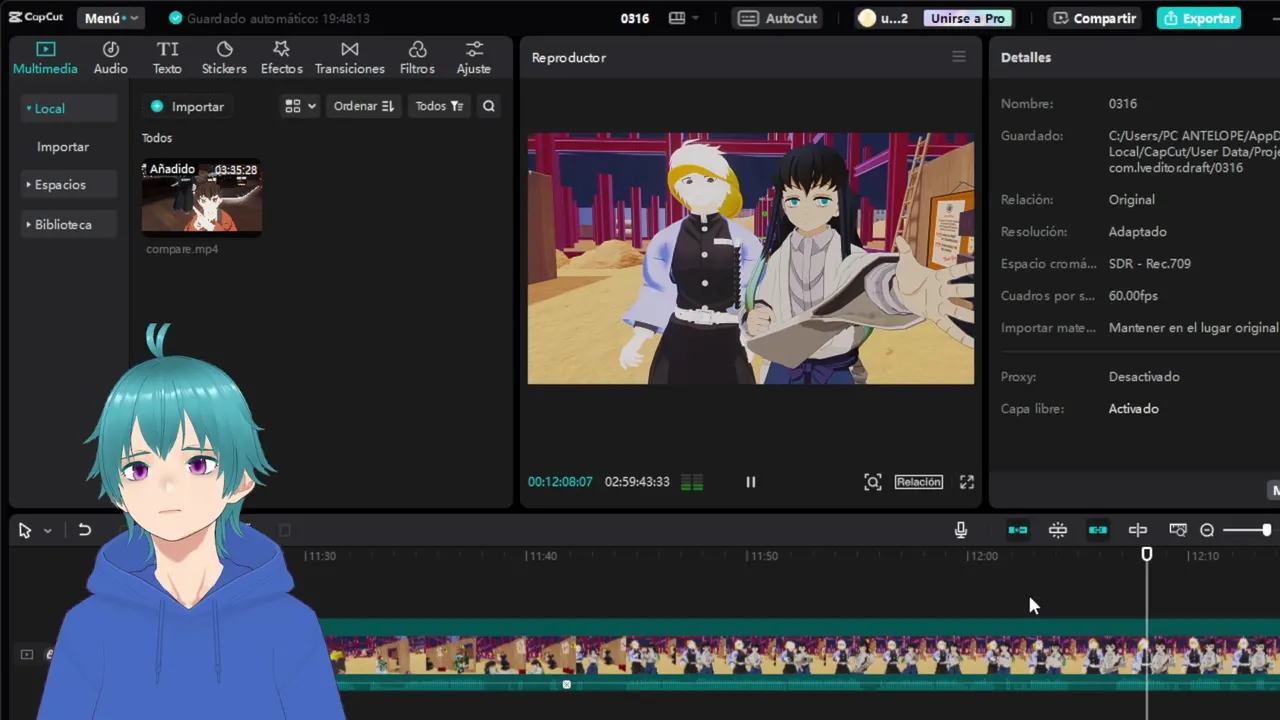
Task: Click the video clip in the timeline
Action: [x=800, y=655]
